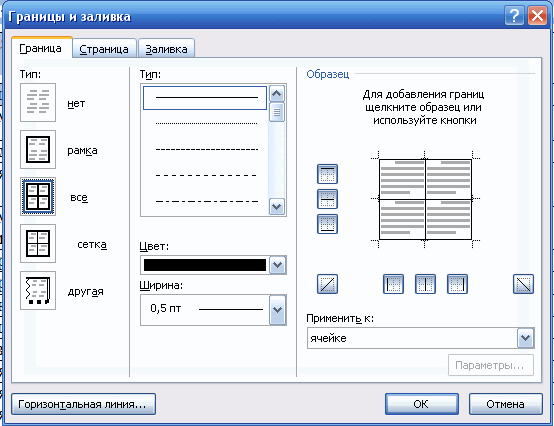Click the 'другая' label text
554x426 pixels.
pyautogui.click(x=86, y=292)
